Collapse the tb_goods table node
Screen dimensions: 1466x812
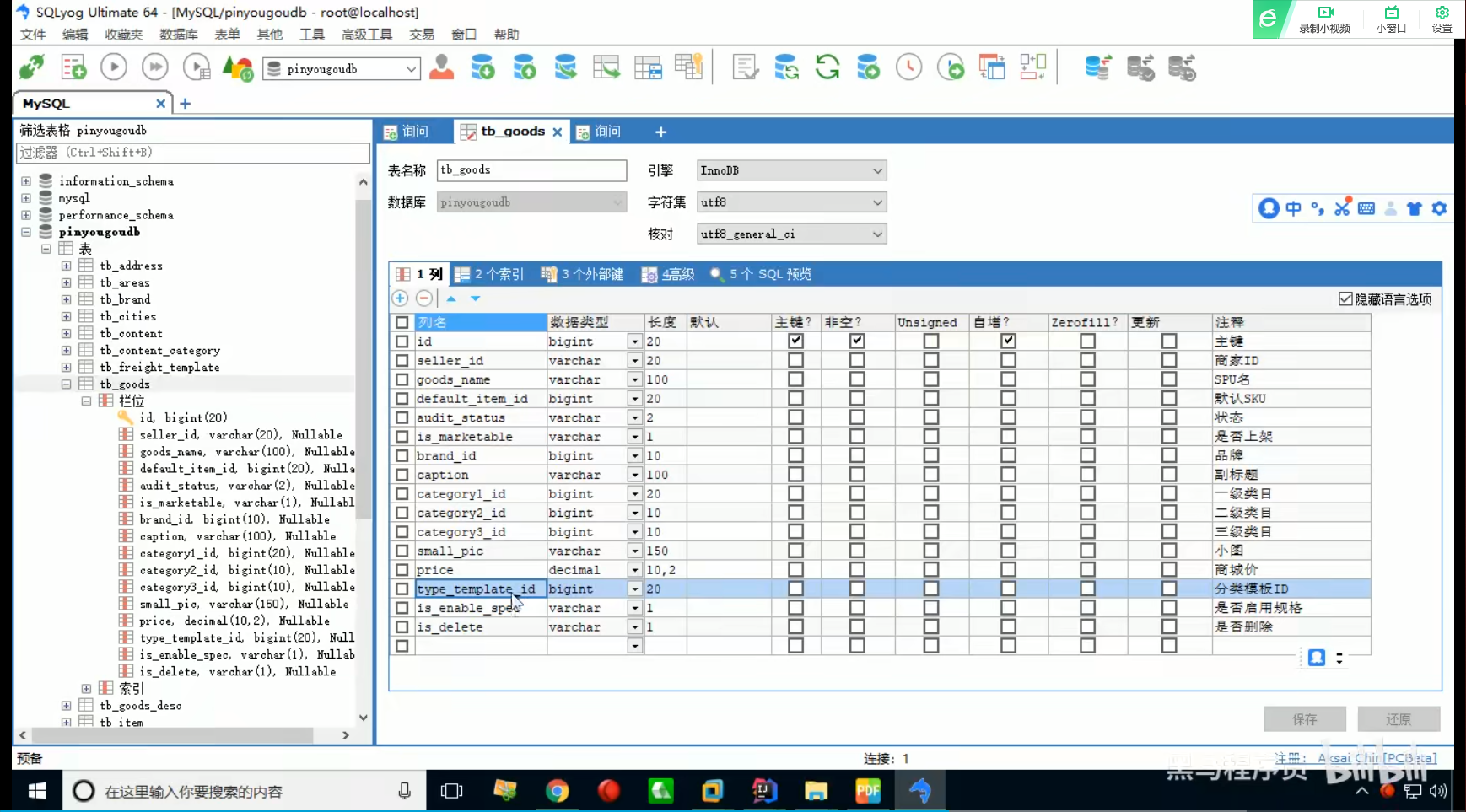66,384
